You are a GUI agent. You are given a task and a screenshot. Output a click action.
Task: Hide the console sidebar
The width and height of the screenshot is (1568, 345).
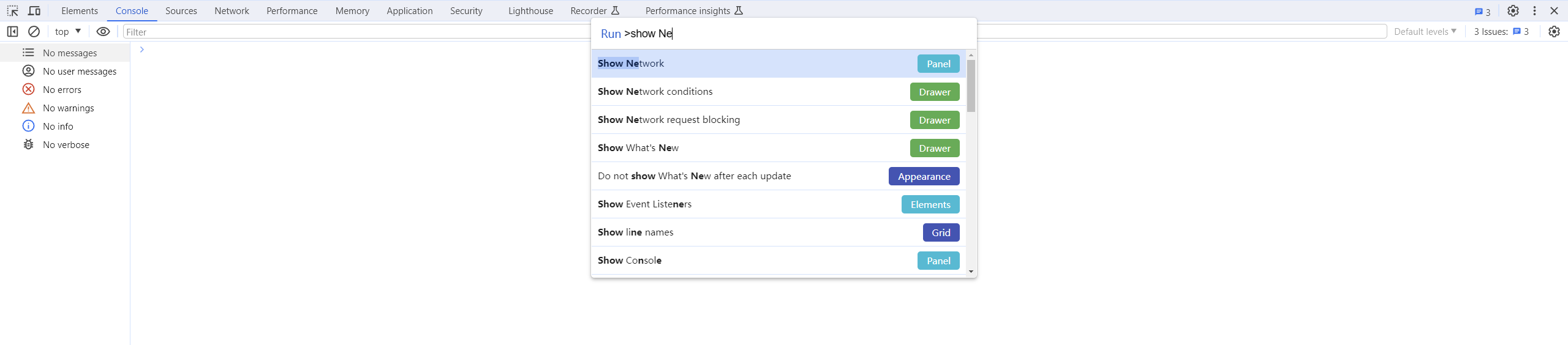(x=12, y=32)
